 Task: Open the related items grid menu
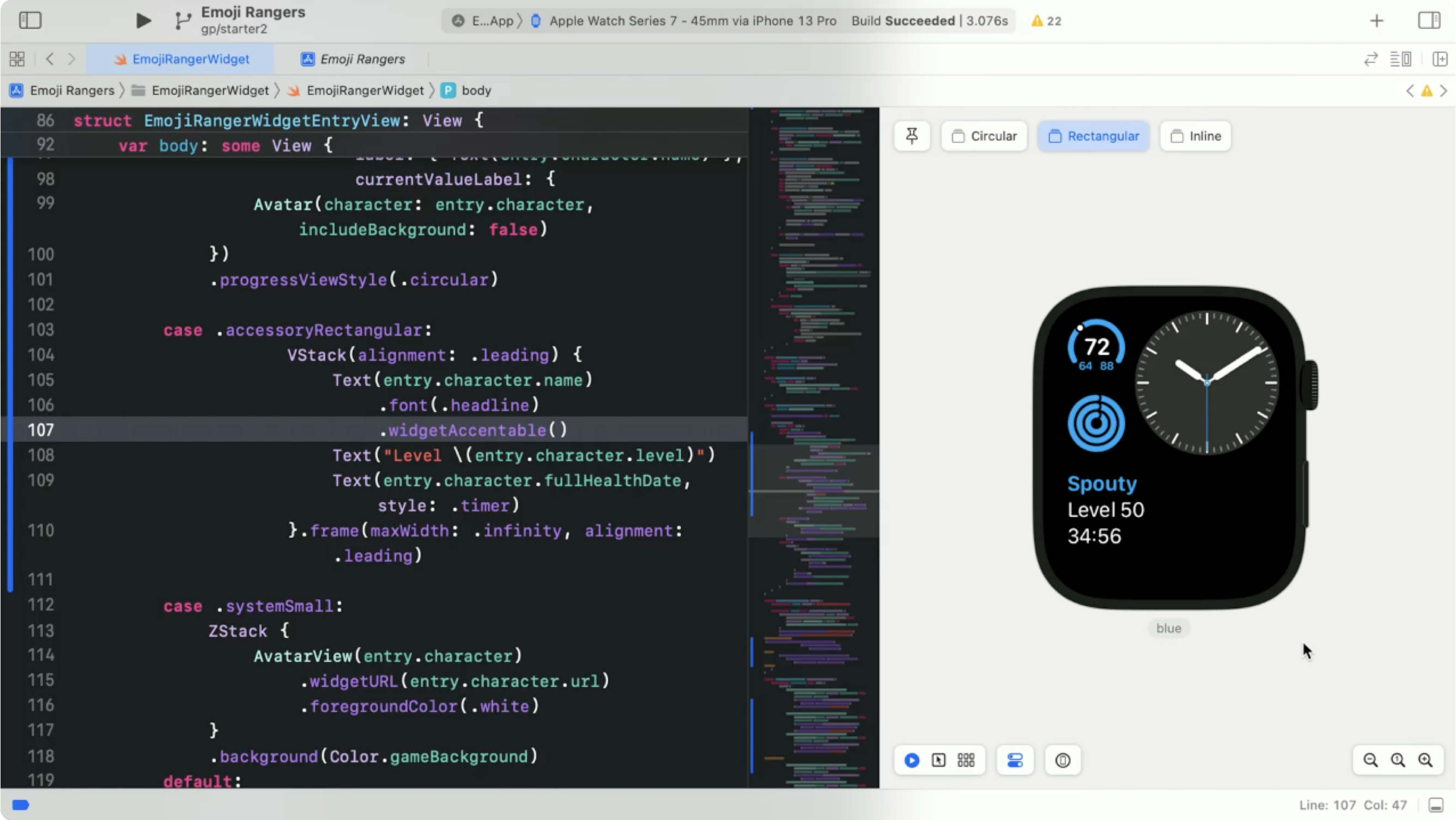(17, 59)
